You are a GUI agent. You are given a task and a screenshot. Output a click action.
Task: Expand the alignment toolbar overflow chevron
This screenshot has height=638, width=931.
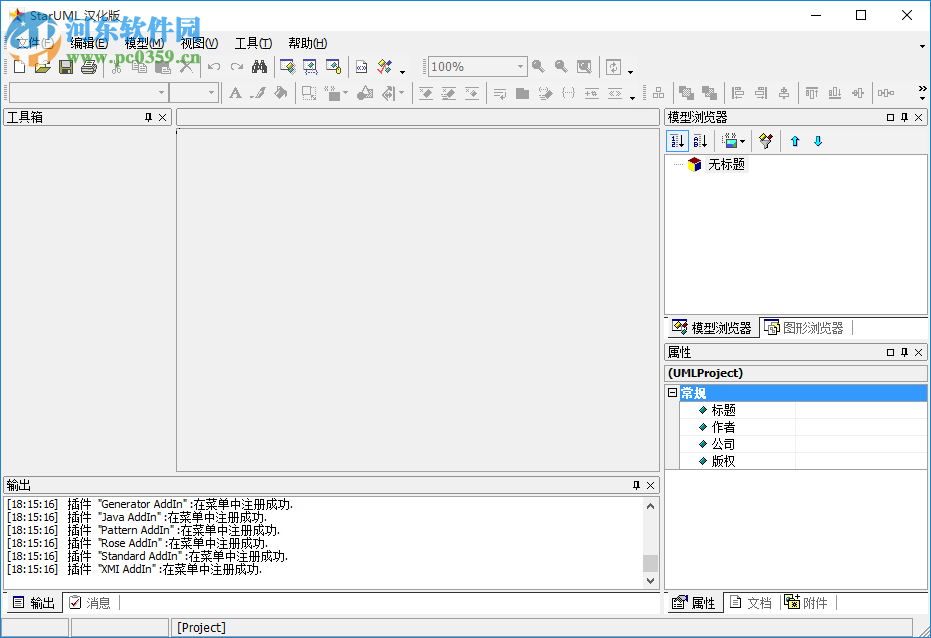[922, 88]
